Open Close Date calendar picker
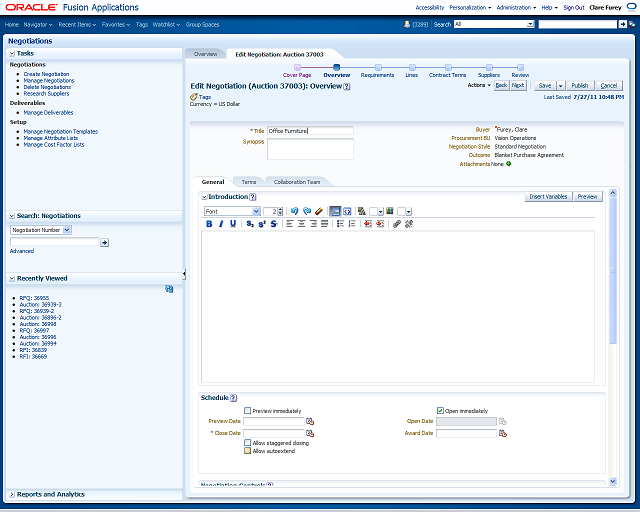 tap(310, 433)
